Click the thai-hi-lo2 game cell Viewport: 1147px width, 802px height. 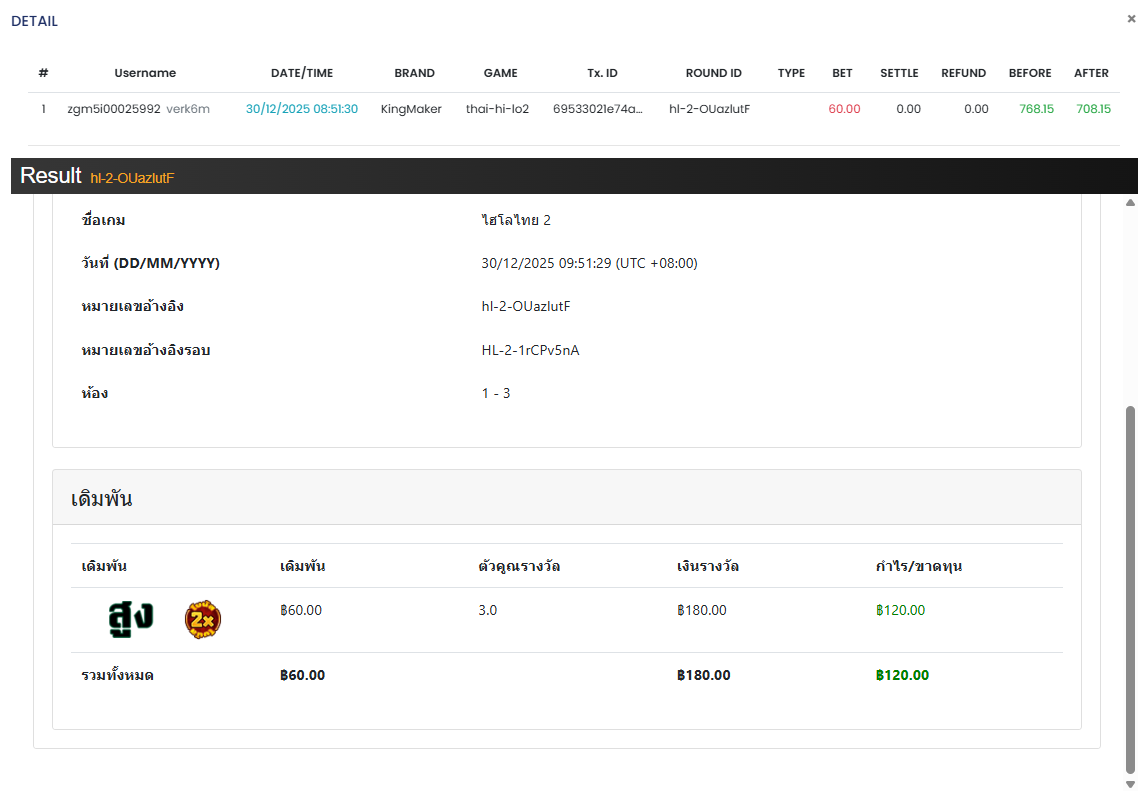[x=497, y=109]
